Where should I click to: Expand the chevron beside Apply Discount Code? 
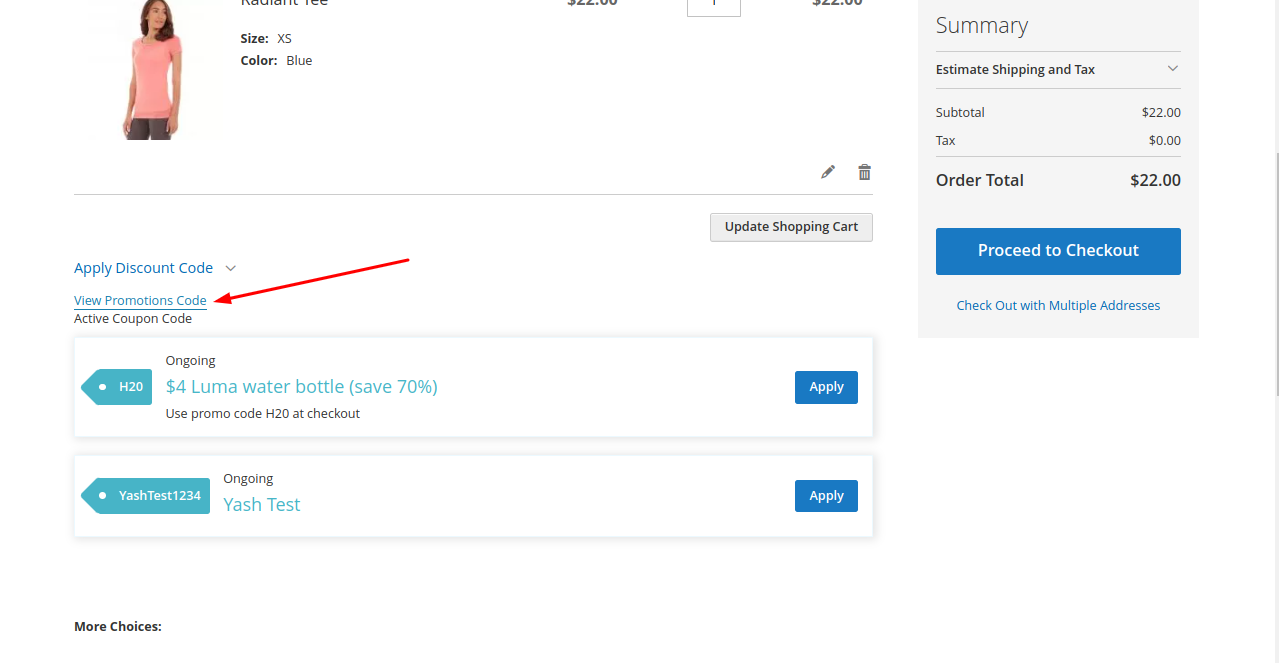pyautogui.click(x=230, y=268)
